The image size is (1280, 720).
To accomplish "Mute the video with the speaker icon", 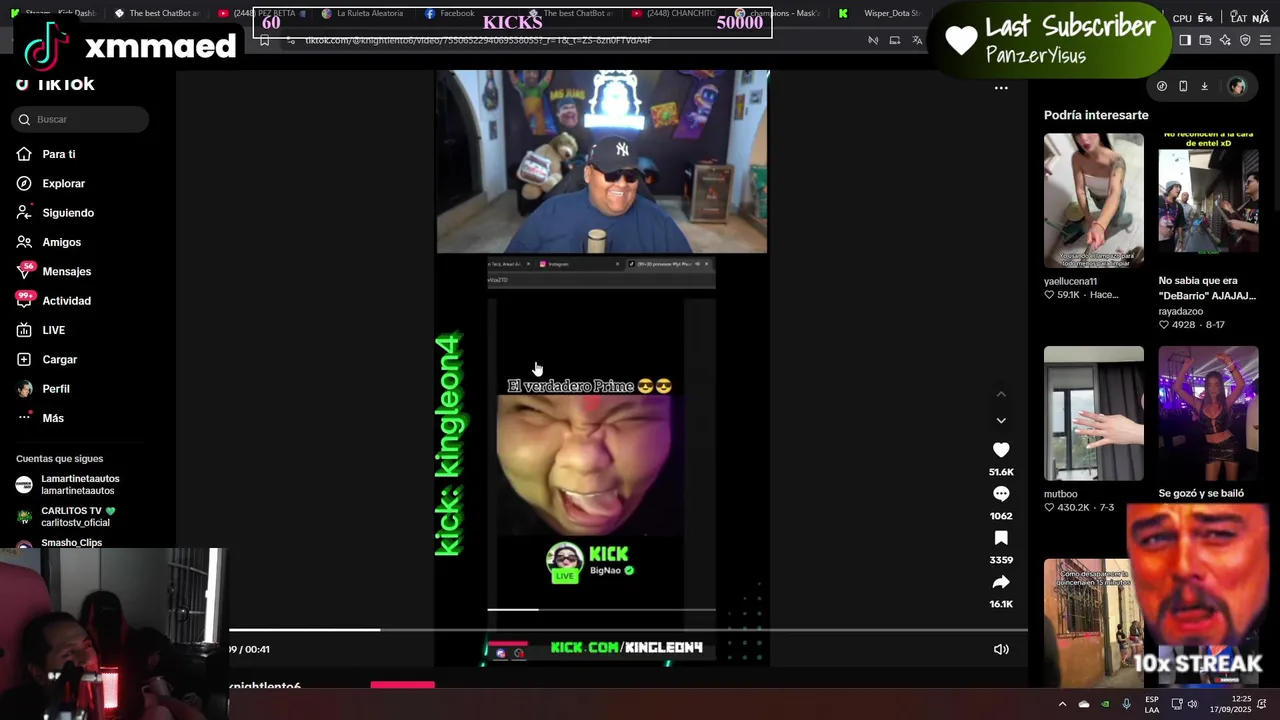I will point(1001,649).
